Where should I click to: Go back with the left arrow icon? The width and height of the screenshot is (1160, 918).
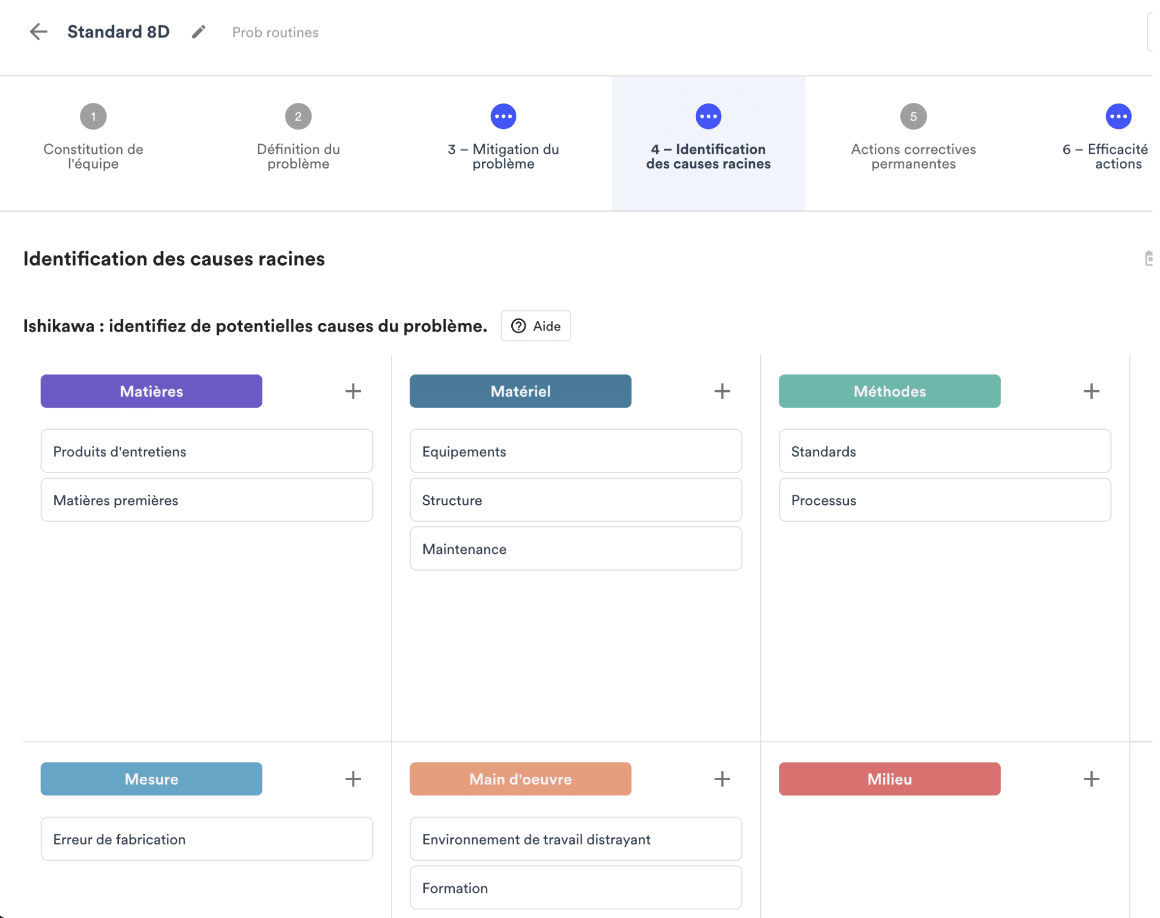(x=38, y=32)
